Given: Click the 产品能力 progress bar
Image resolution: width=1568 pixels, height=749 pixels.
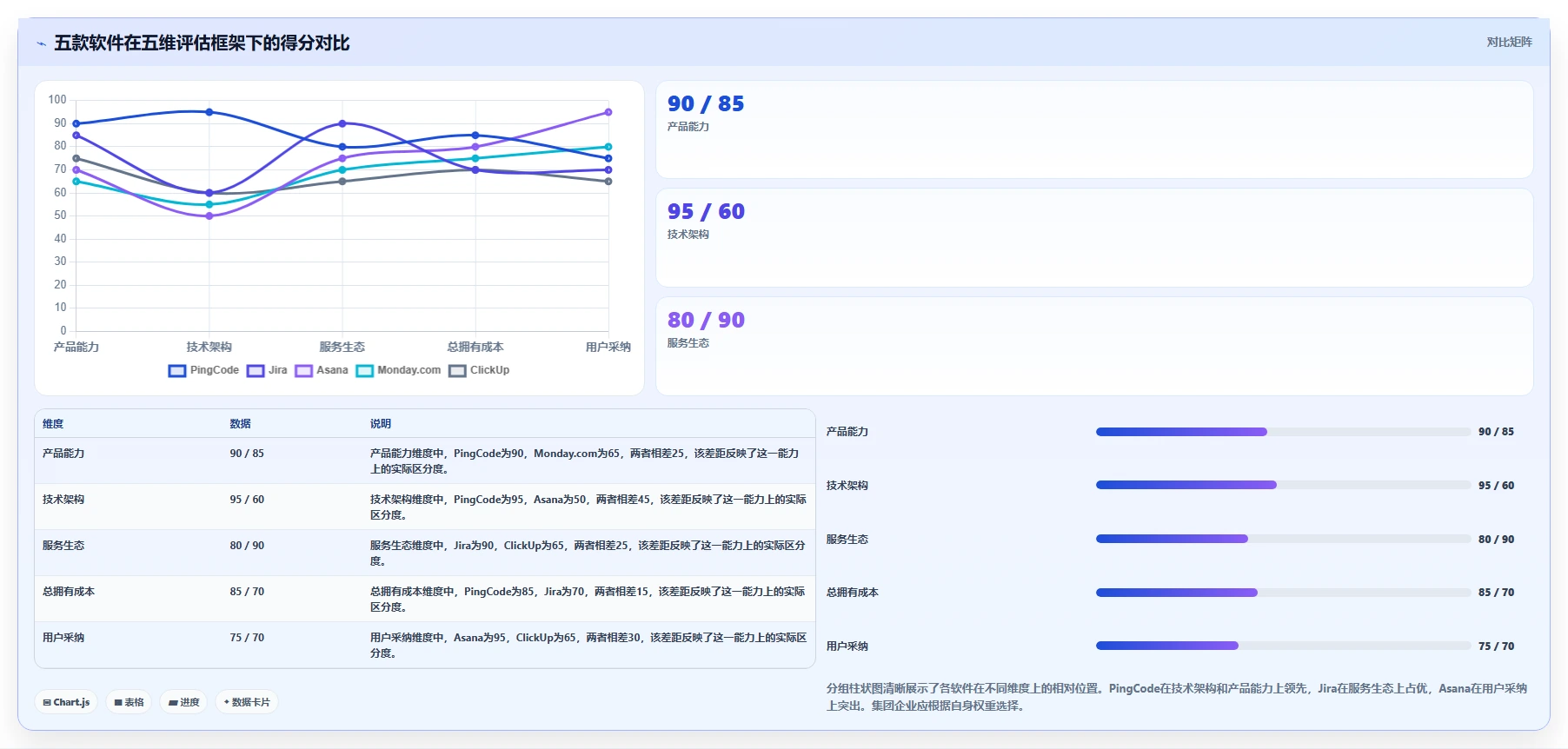Looking at the screenshot, I should (1283, 432).
